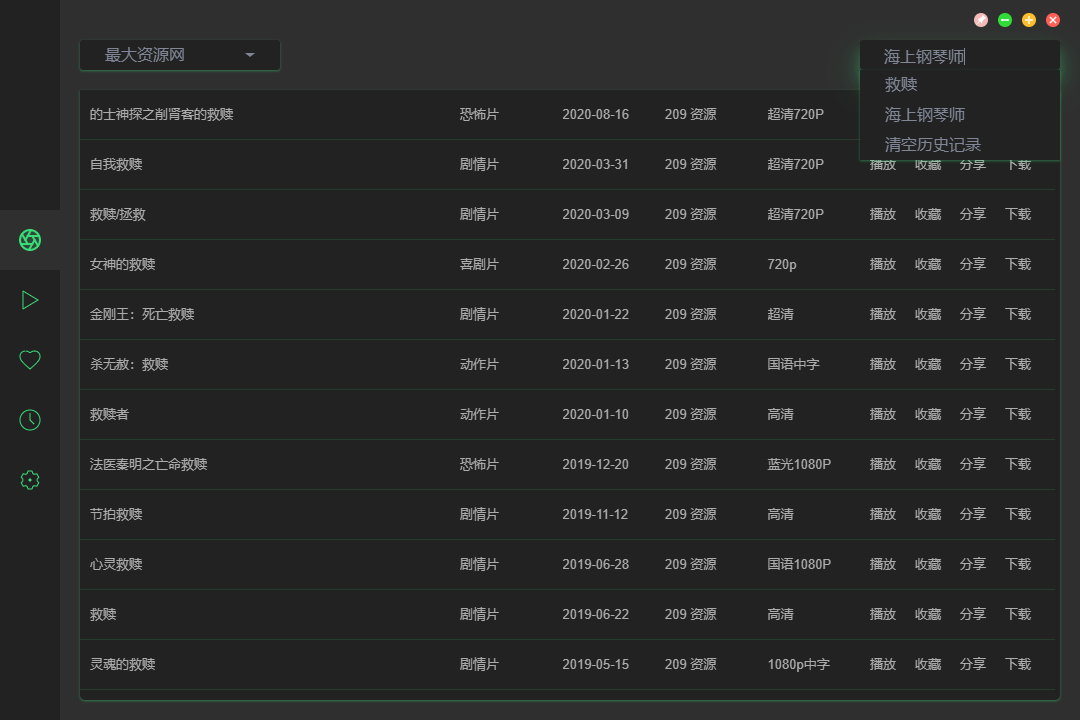Click 收藏 for 救赎者
This screenshot has height=720, width=1080.
927,414
